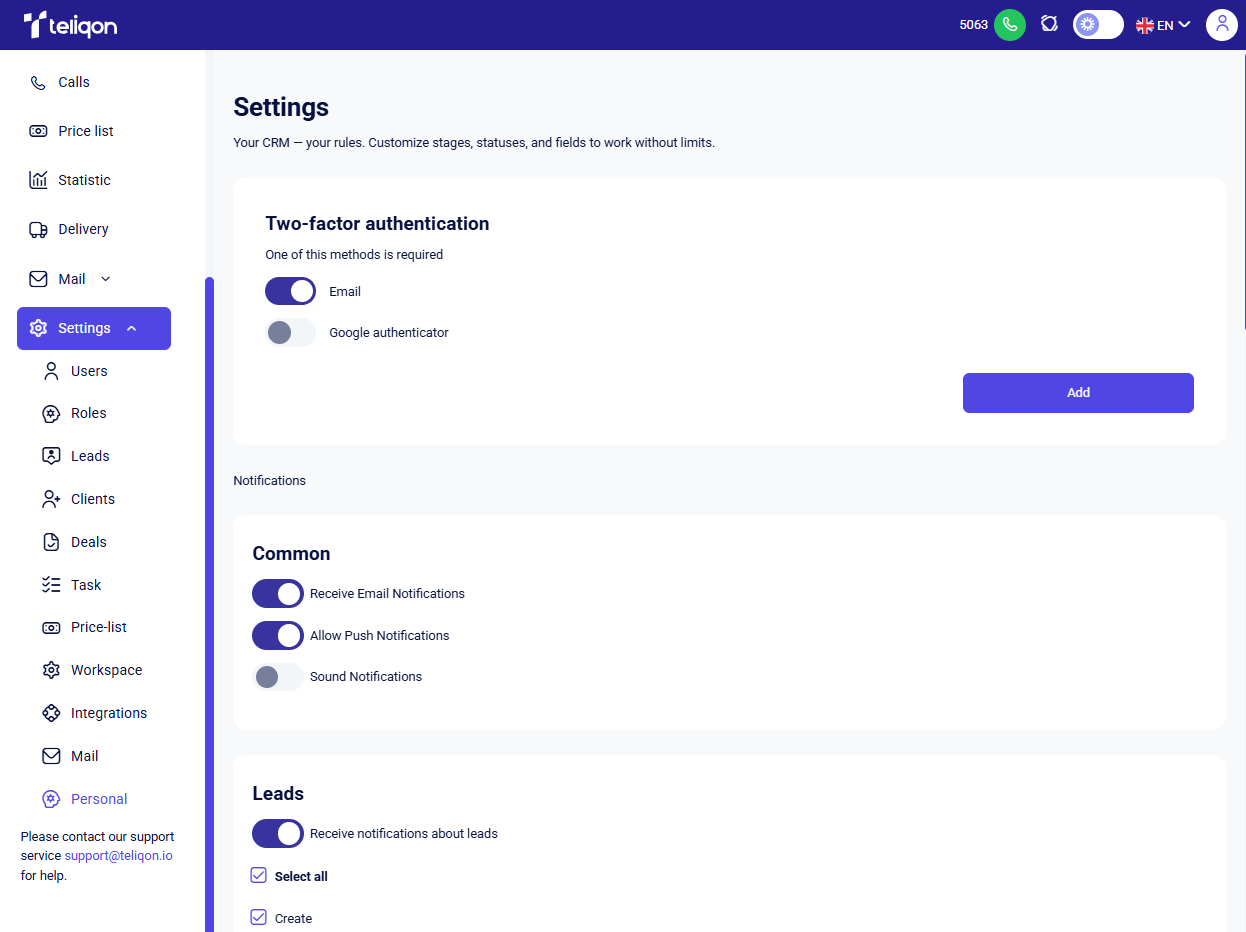Click the green phone call icon
Viewport: 1246px width, 932px height.
coord(1009,25)
